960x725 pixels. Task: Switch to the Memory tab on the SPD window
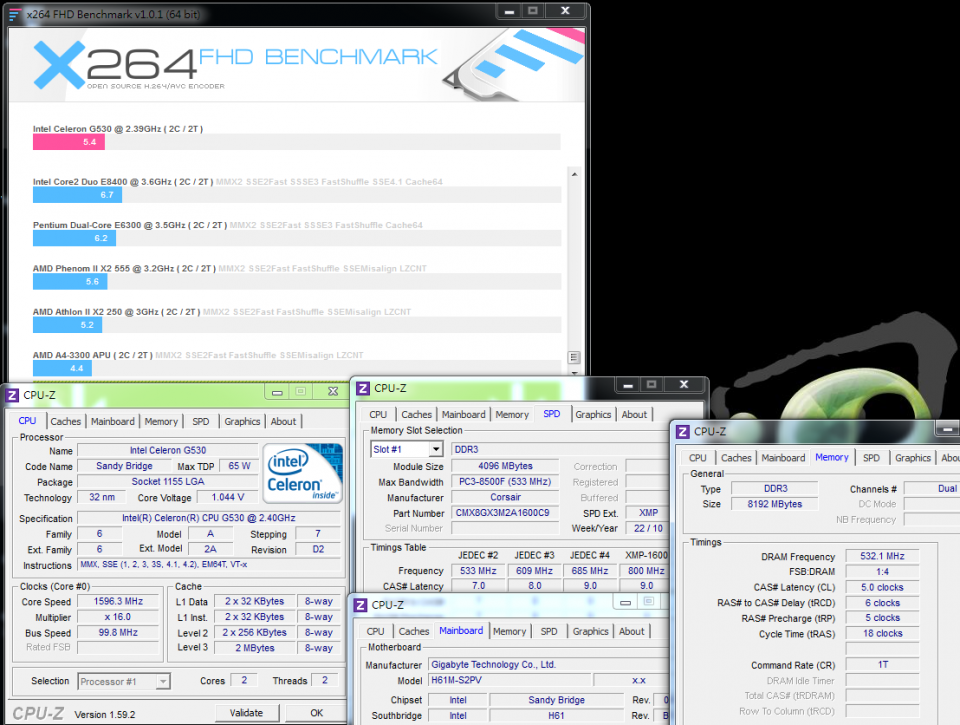click(x=512, y=414)
